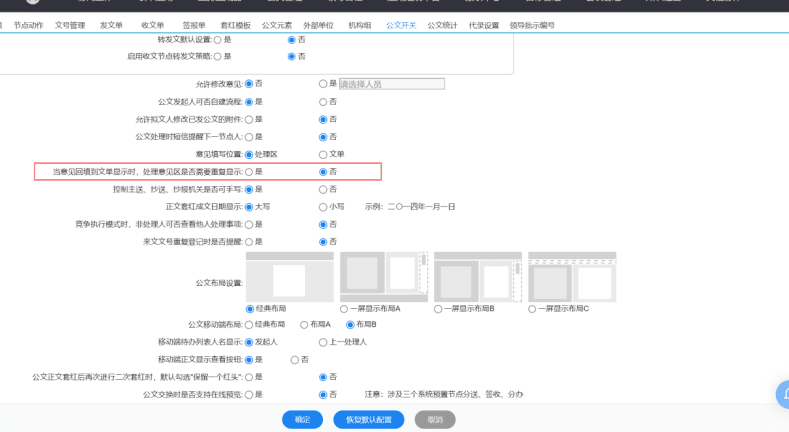Go to the 签报单 tab
The width and height of the screenshot is (789, 432).
[x=194, y=25]
